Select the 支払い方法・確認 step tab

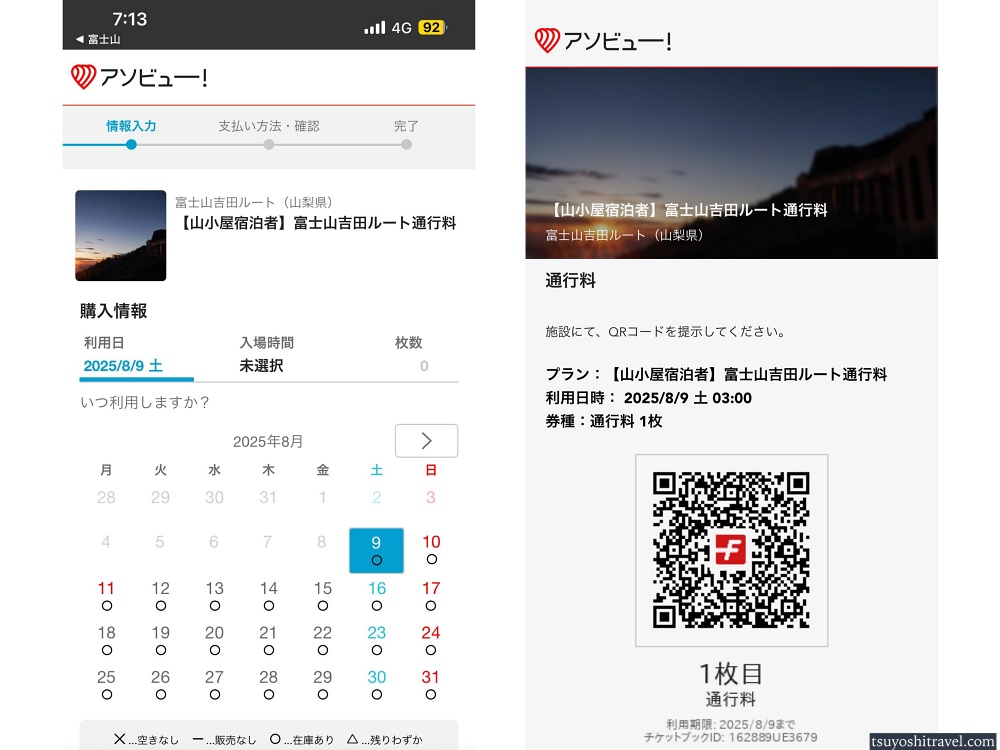(x=269, y=127)
